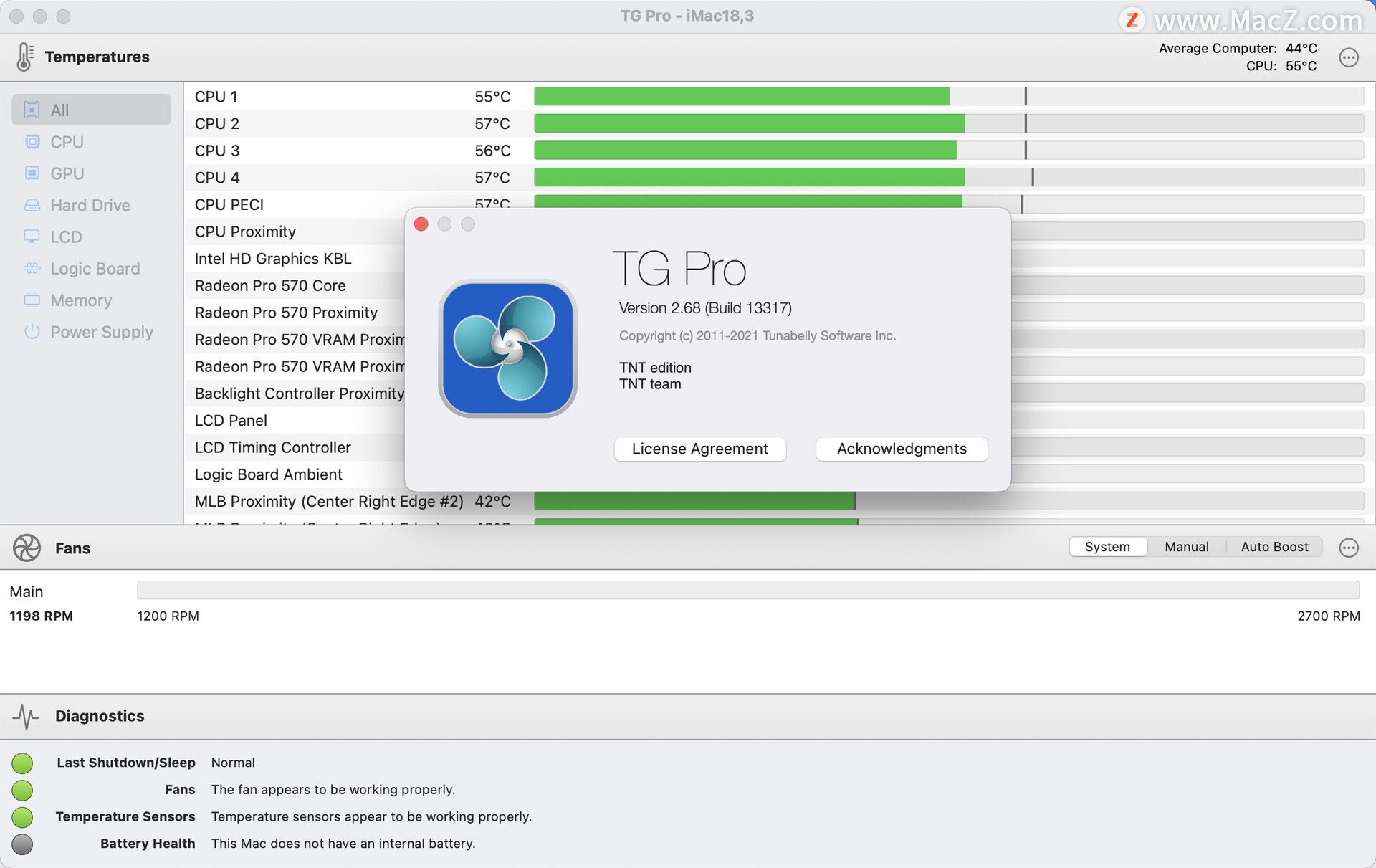1376x868 pixels.
Task: Select the CPU 2 row label
Action: [x=217, y=123]
